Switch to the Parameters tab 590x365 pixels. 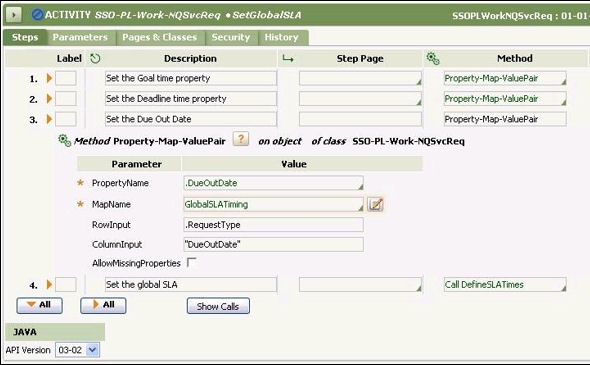[80, 37]
